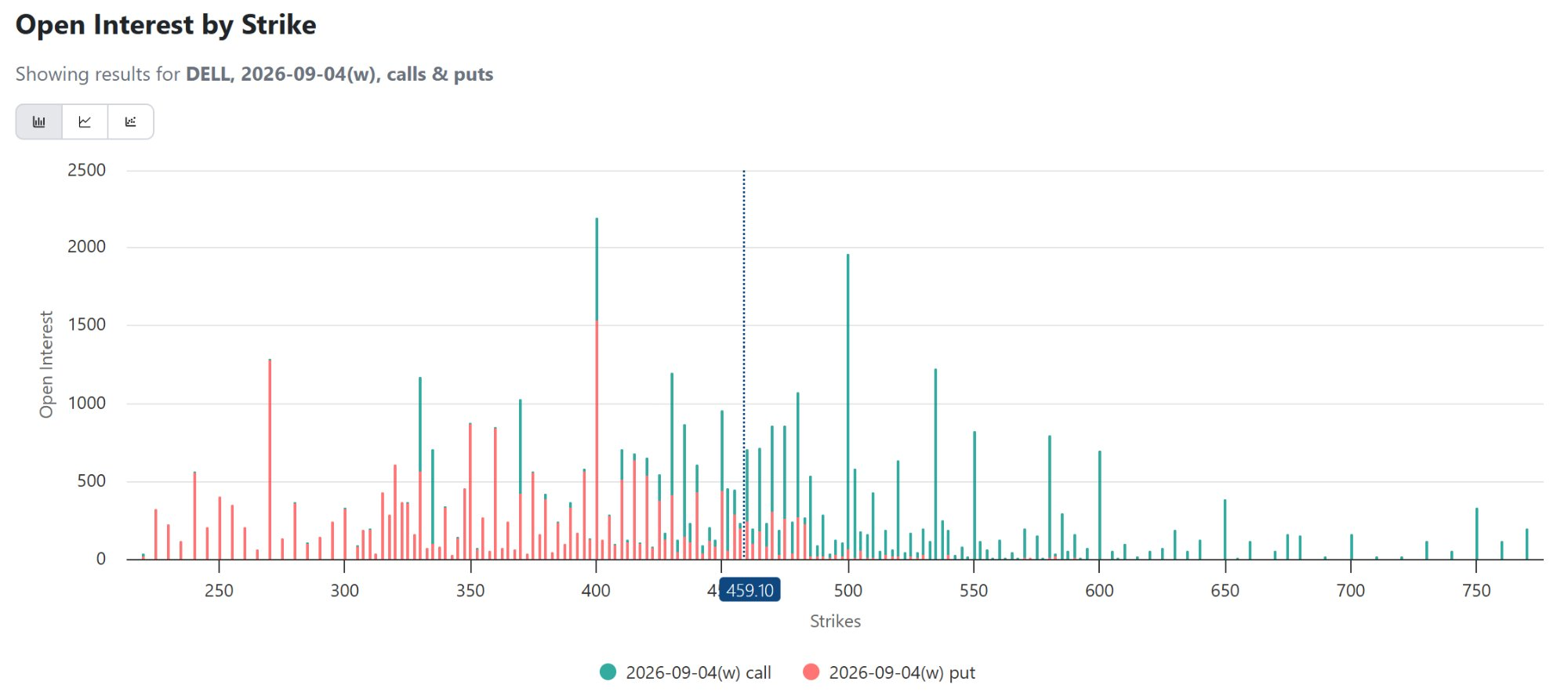Viewport: 1568px width, 692px height.
Task: Click the stacked bar at strike 330
Action: coord(420,469)
